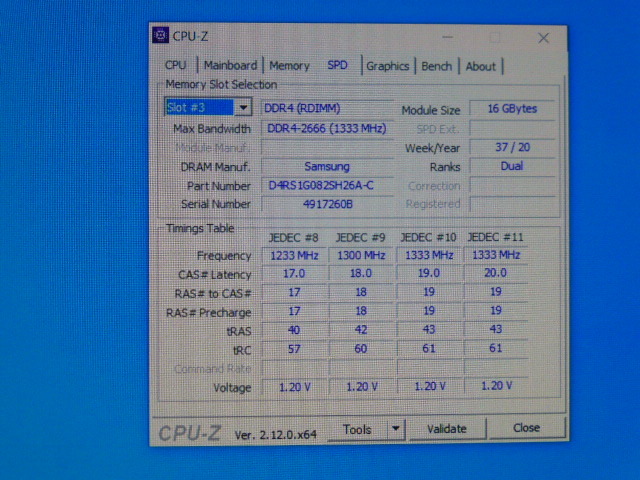Click the Dual ranks value
This screenshot has height=480, width=640.
pos(512,166)
